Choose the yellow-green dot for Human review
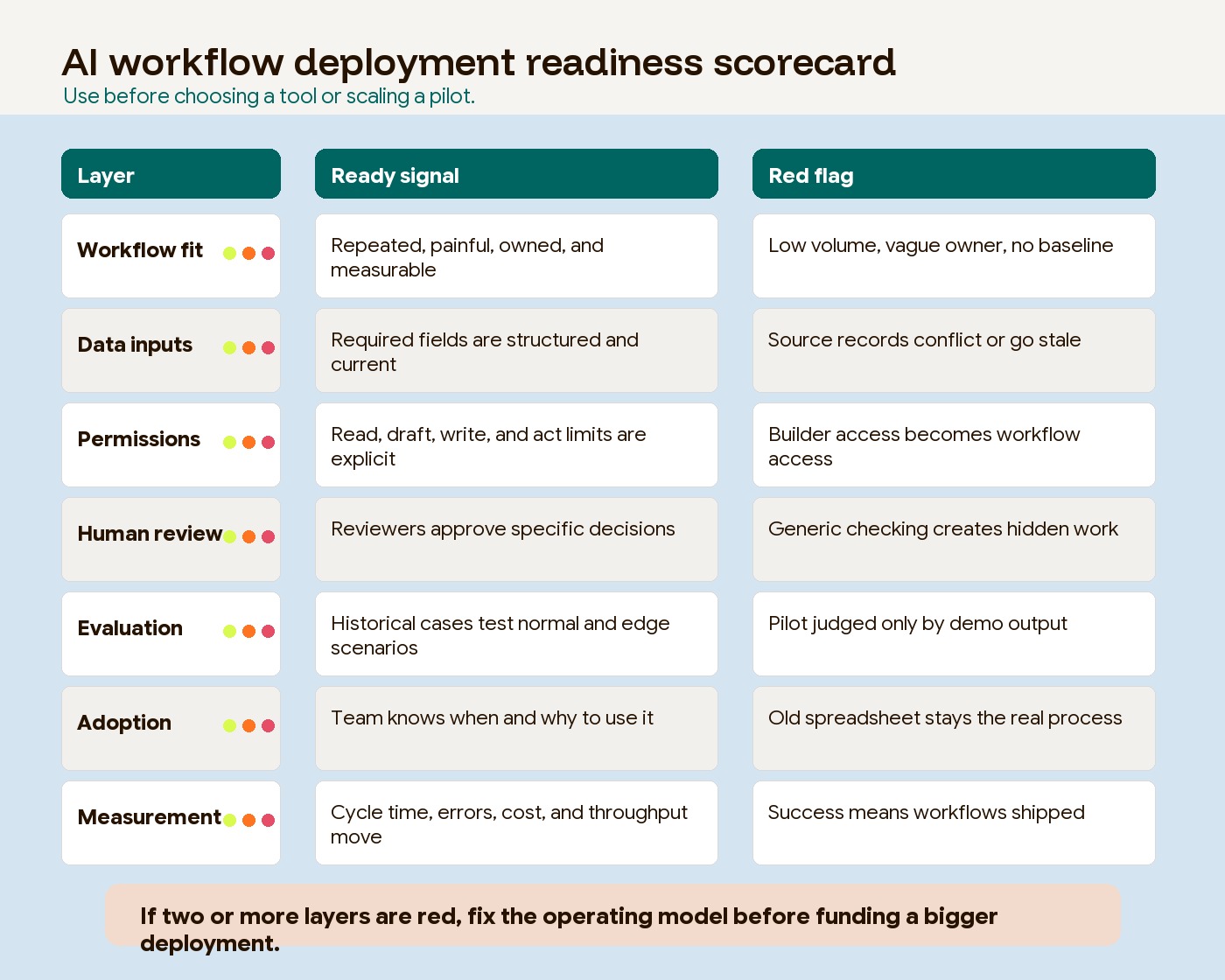This screenshot has height=980, width=1225. 229,536
